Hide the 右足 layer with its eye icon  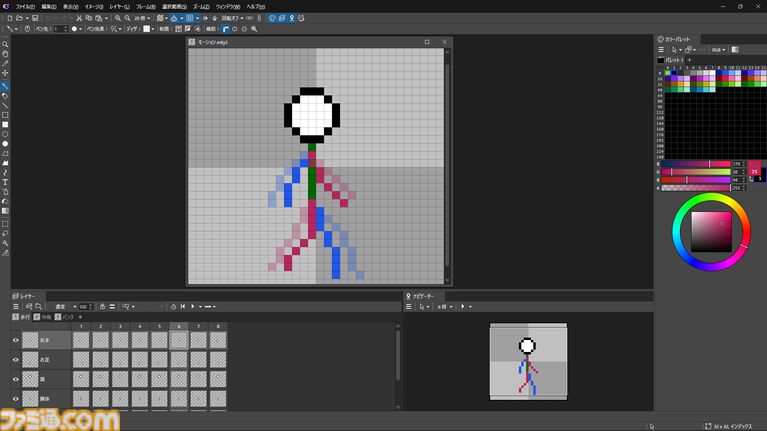(16, 360)
